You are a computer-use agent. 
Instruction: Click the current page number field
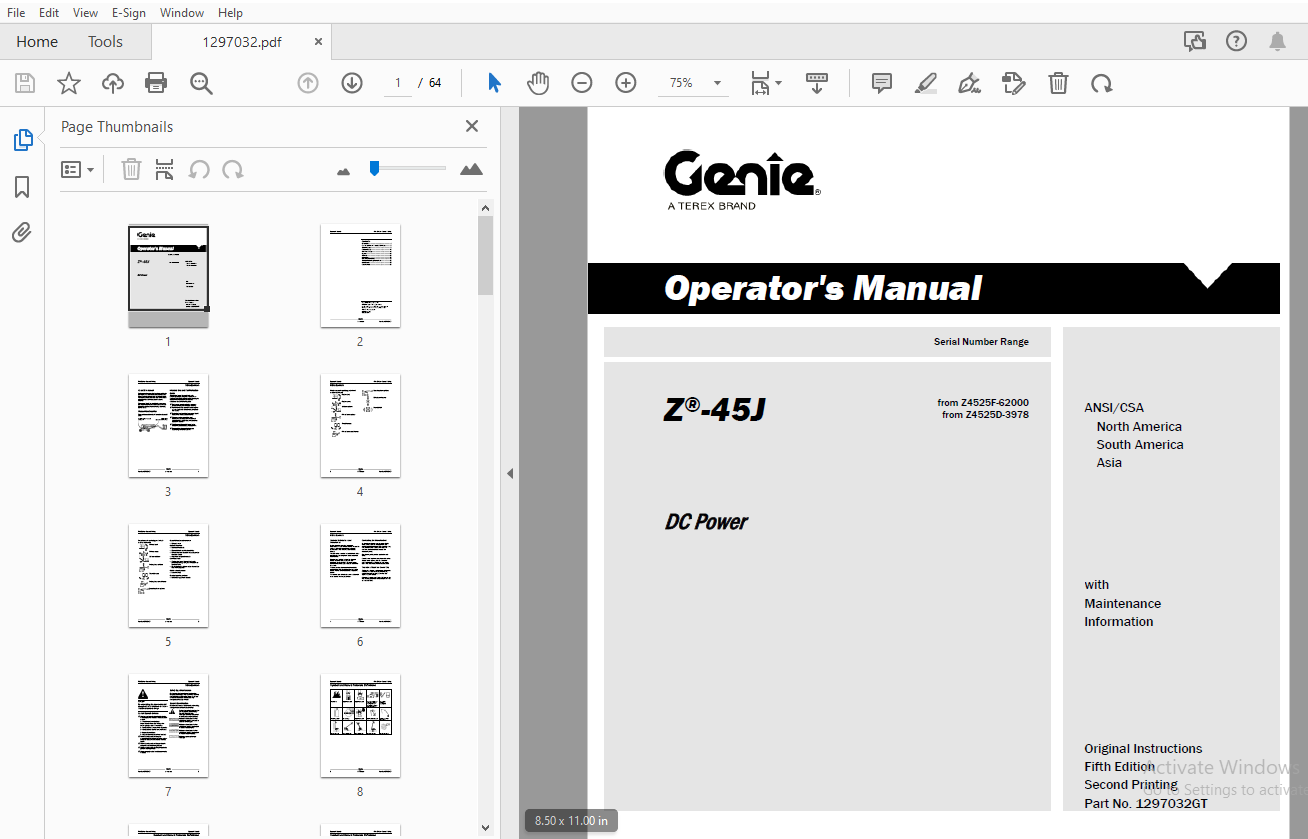pos(398,83)
